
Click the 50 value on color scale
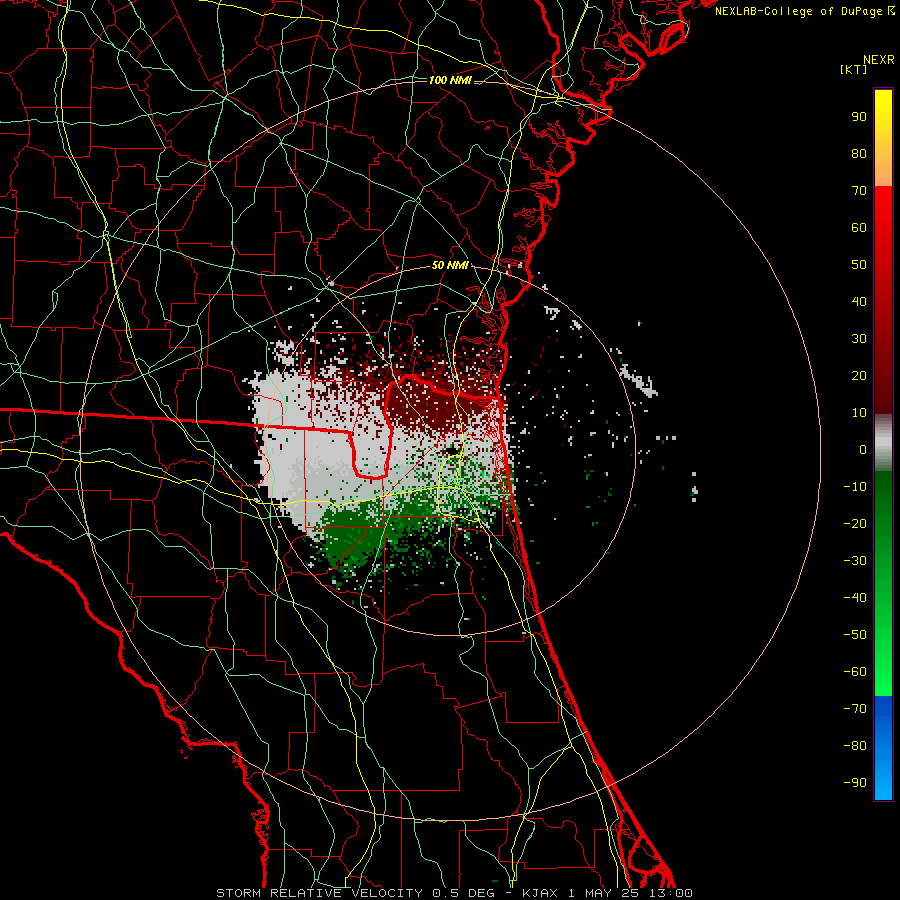pyautogui.click(x=859, y=265)
